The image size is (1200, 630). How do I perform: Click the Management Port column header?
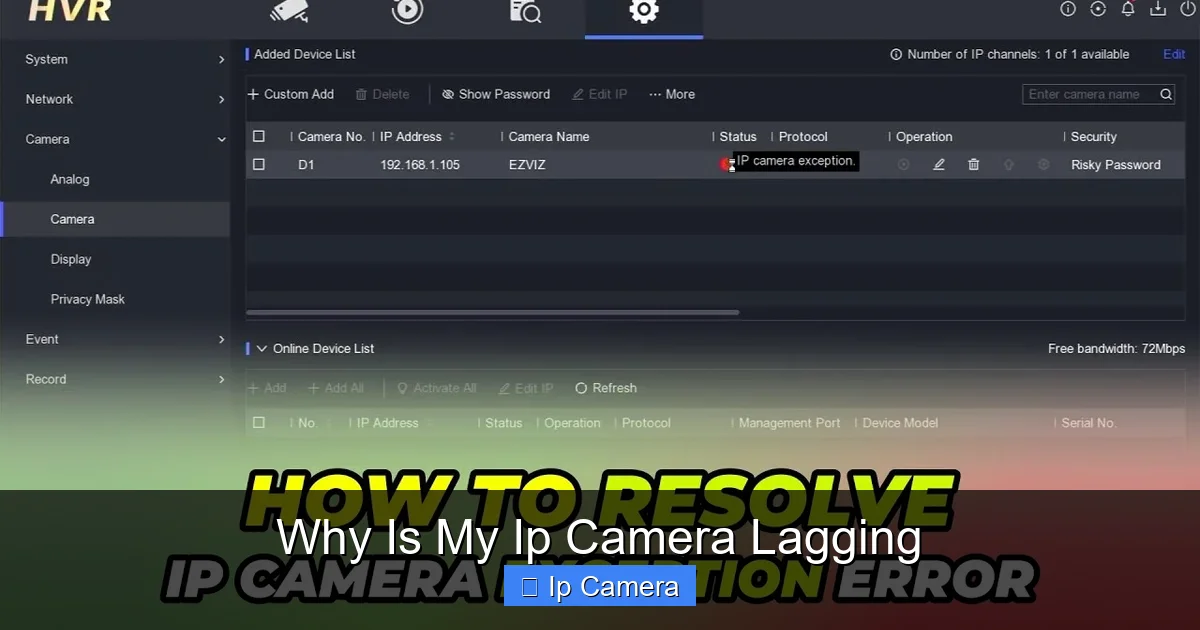click(789, 423)
